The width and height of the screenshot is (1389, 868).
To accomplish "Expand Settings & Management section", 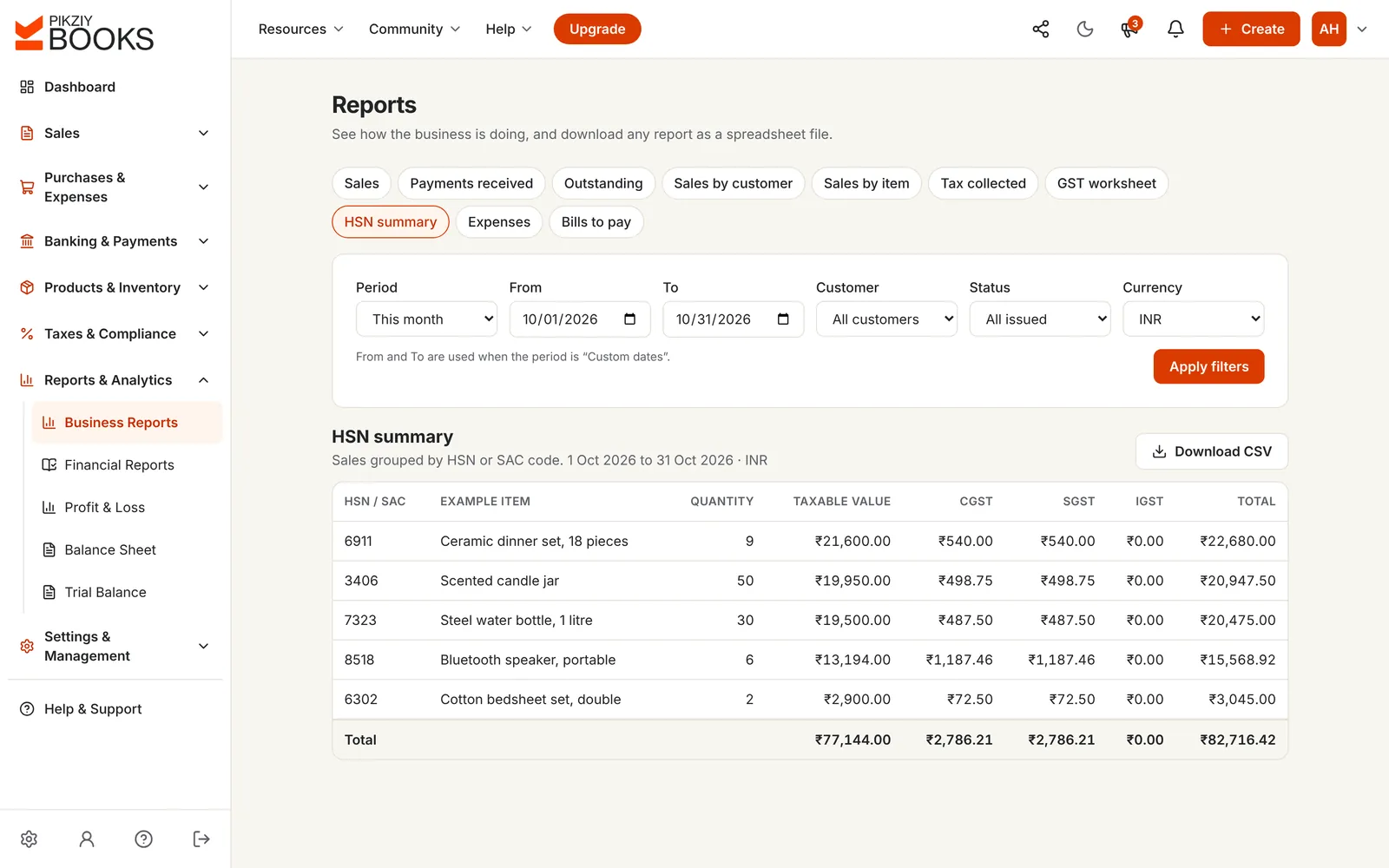I will pyautogui.click(x=115, y=647).
